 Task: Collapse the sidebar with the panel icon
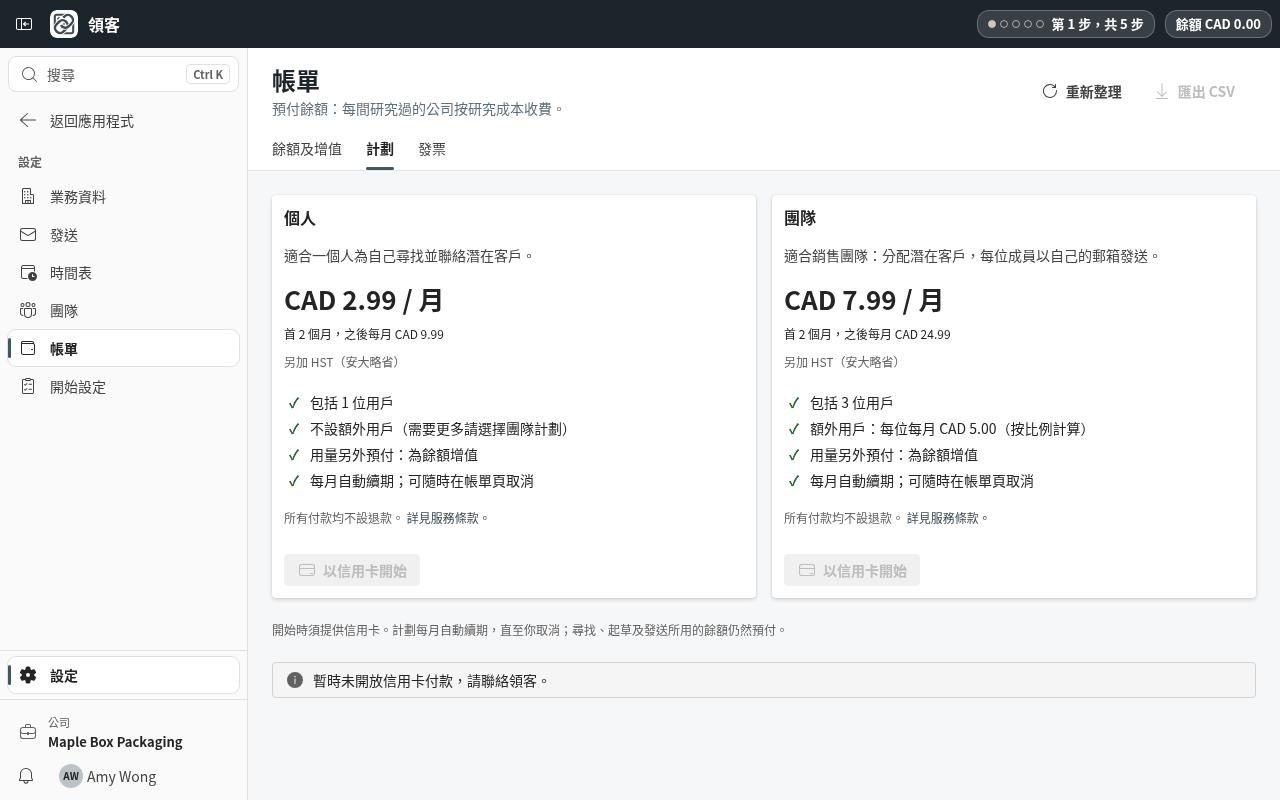point(24,24)
